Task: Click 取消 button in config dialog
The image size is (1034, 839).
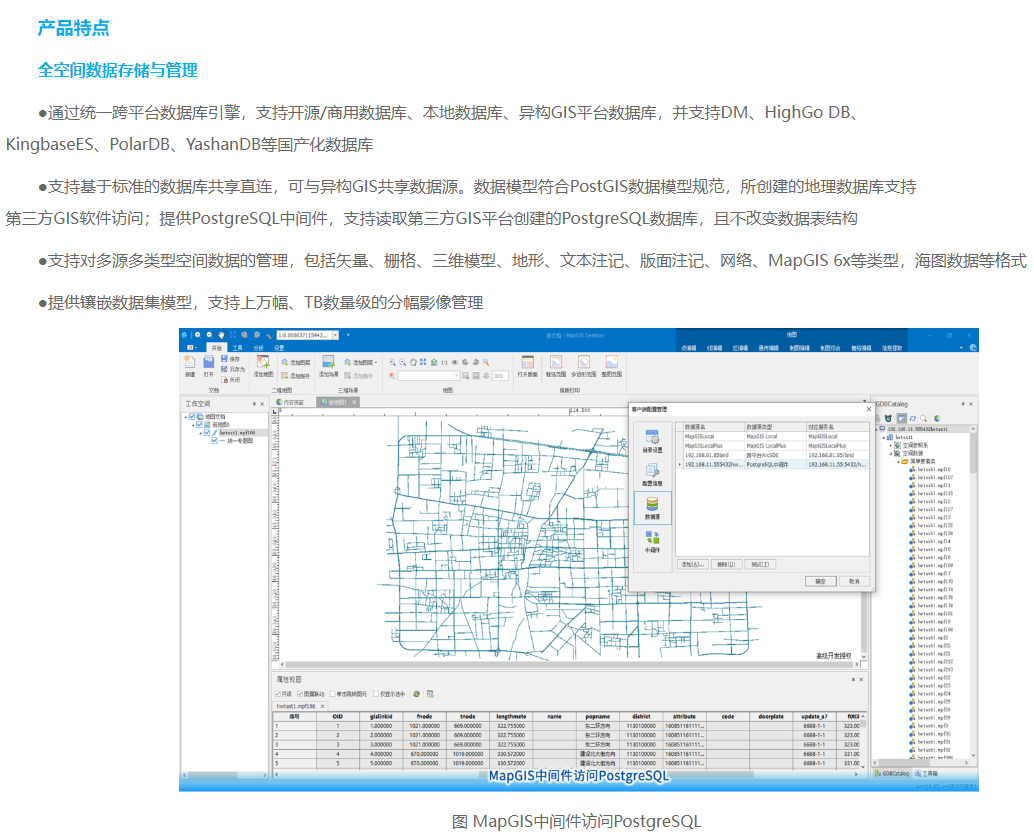Action: tap(855, 581)
